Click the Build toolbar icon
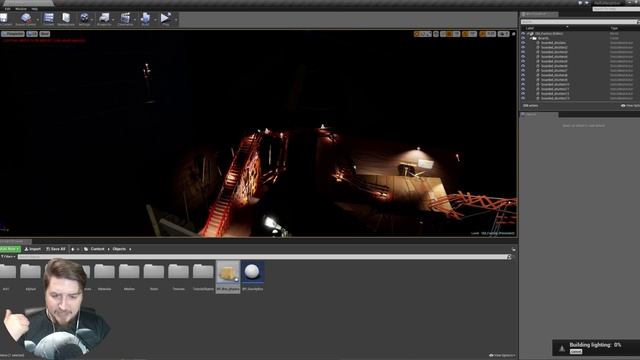This screenshot has width=640, height=360. (145, 19)
